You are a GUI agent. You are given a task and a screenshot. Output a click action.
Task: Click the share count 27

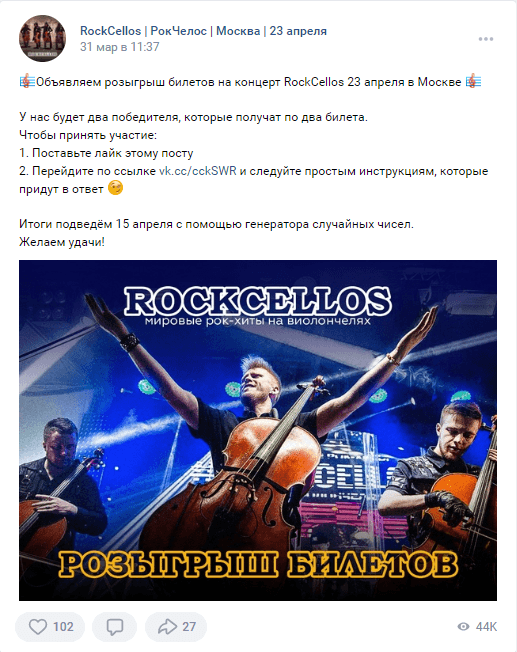pyautogui.click(x=189, y=627)
